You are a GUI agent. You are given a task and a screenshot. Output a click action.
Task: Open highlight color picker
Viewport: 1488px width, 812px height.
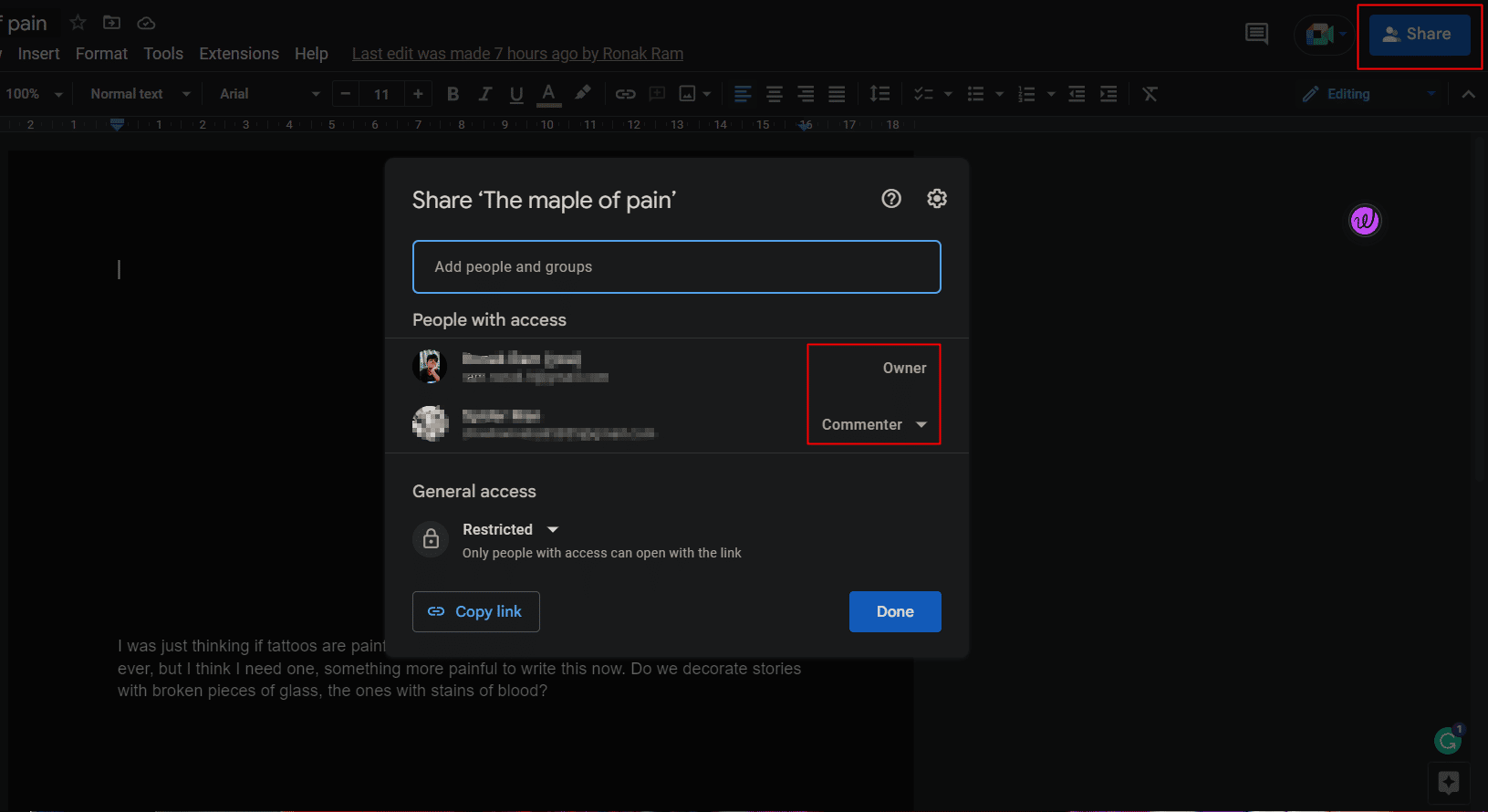582,93
